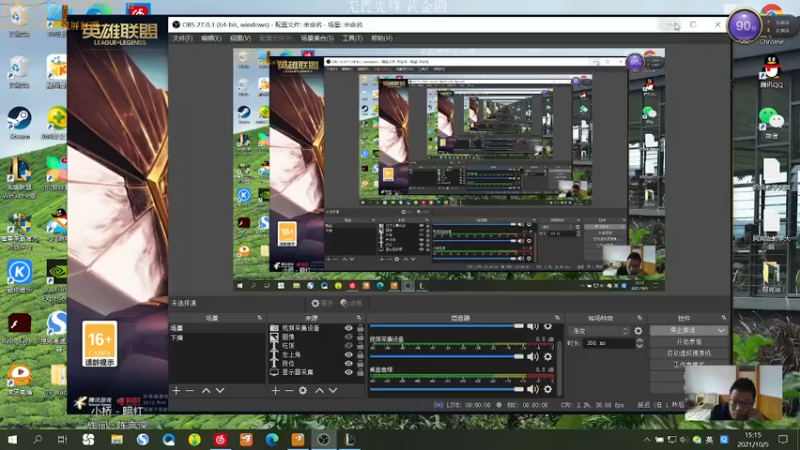Decrease transition duration with down stepper
The height and width of the screenshot is (450, 800).
pos(640,346)
